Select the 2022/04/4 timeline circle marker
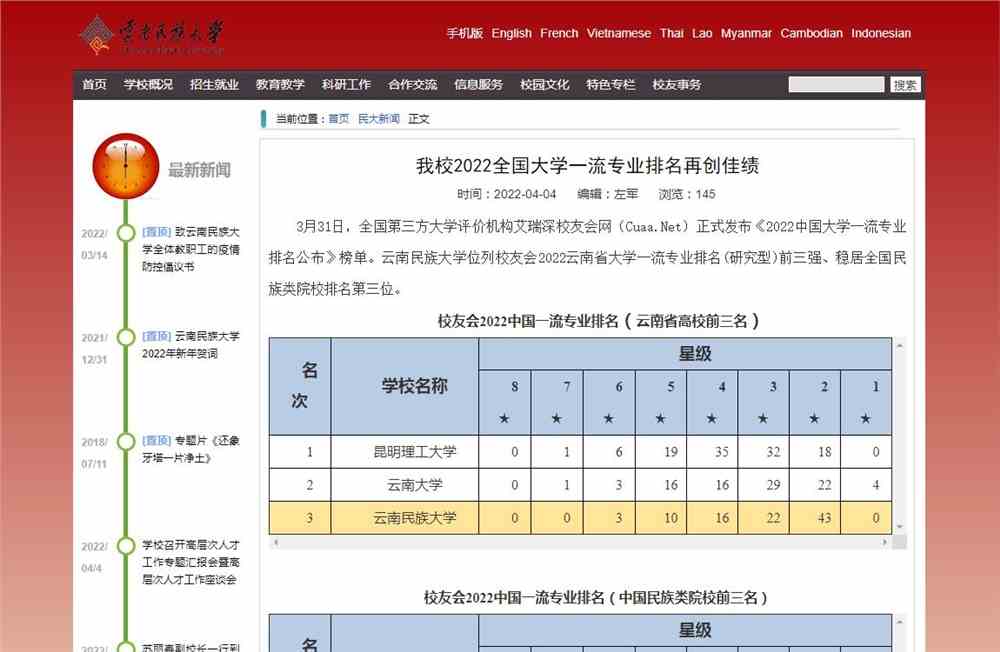1000x652 pixels. [x=126, y=545]
